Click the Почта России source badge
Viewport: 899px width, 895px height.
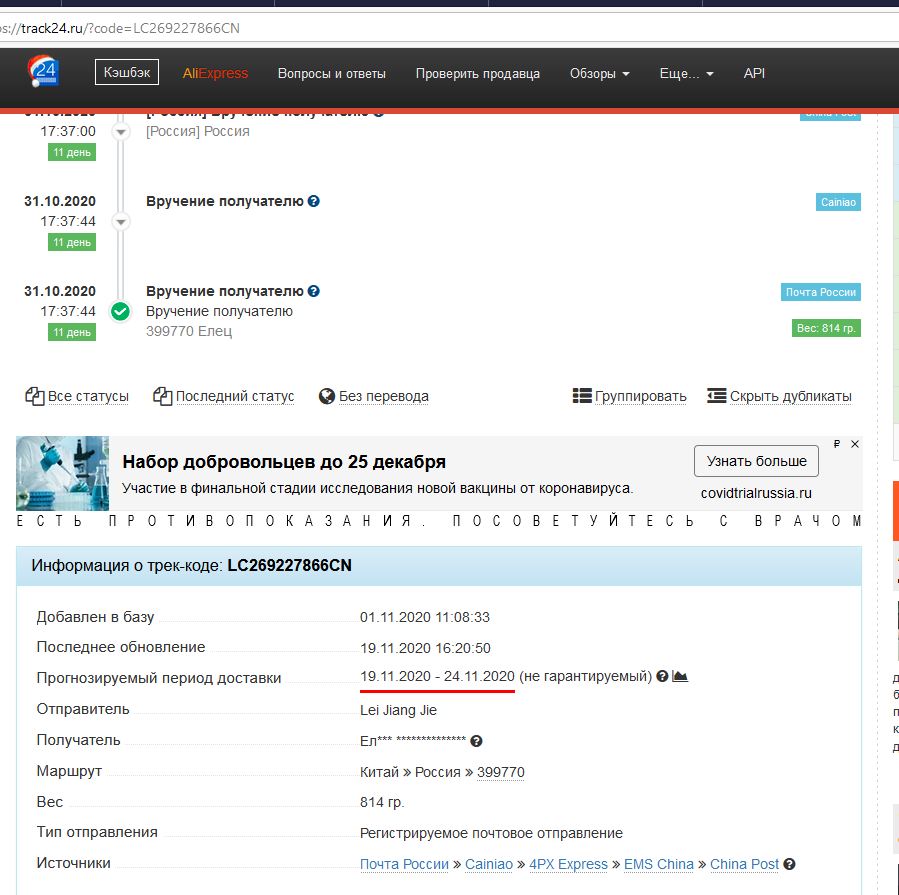[x=820, y=292]
